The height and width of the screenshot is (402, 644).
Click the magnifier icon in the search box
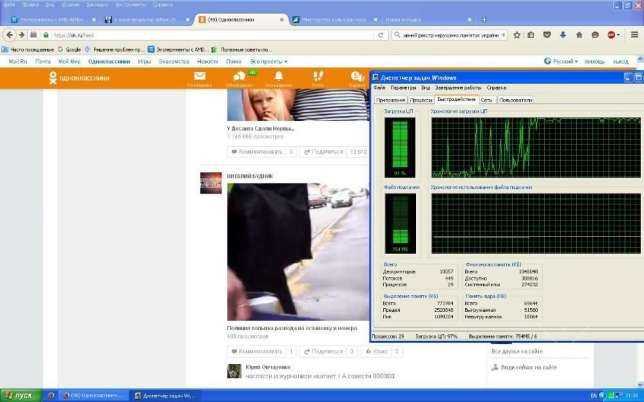click(397, 35)
